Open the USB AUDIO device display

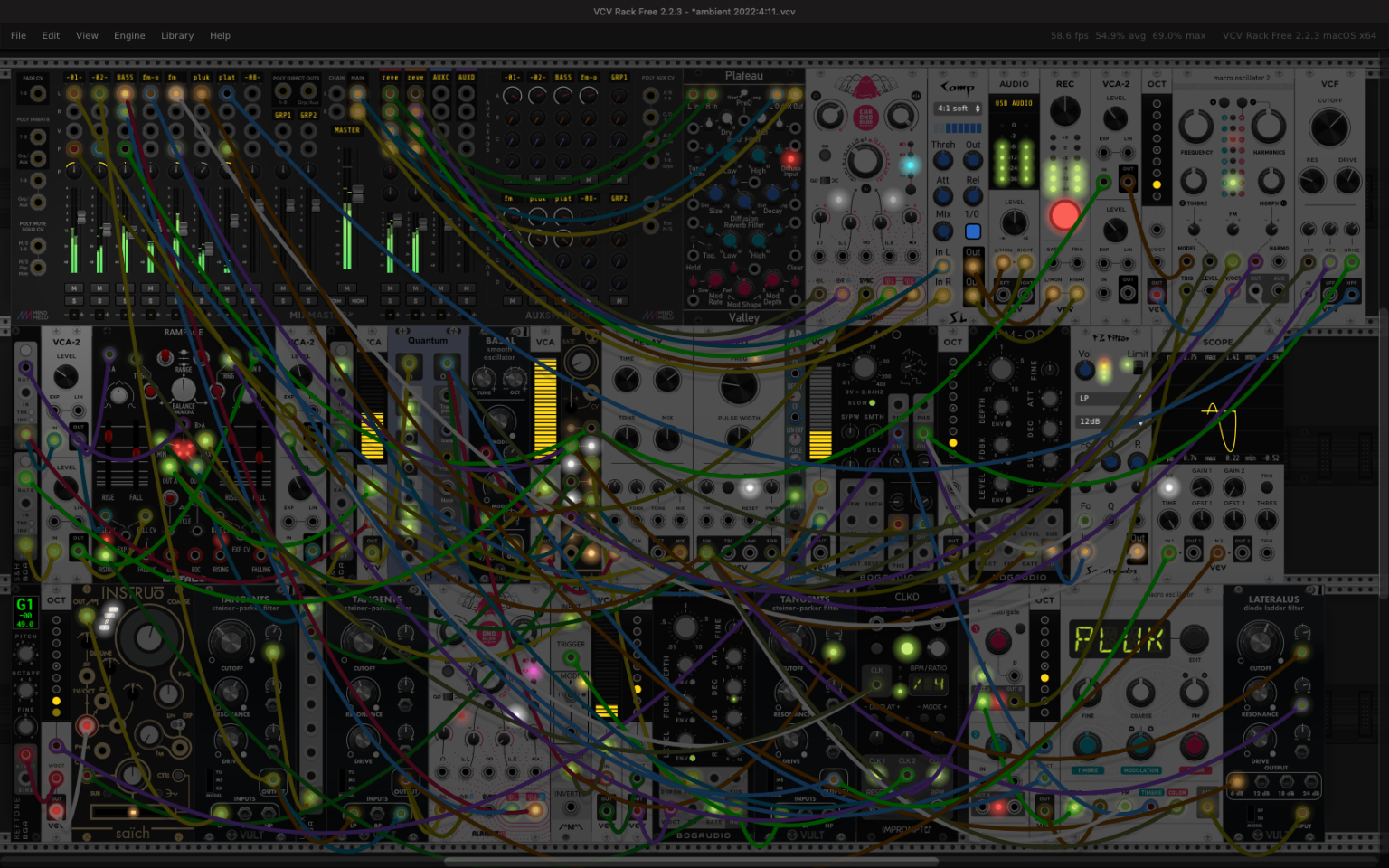1014,103
